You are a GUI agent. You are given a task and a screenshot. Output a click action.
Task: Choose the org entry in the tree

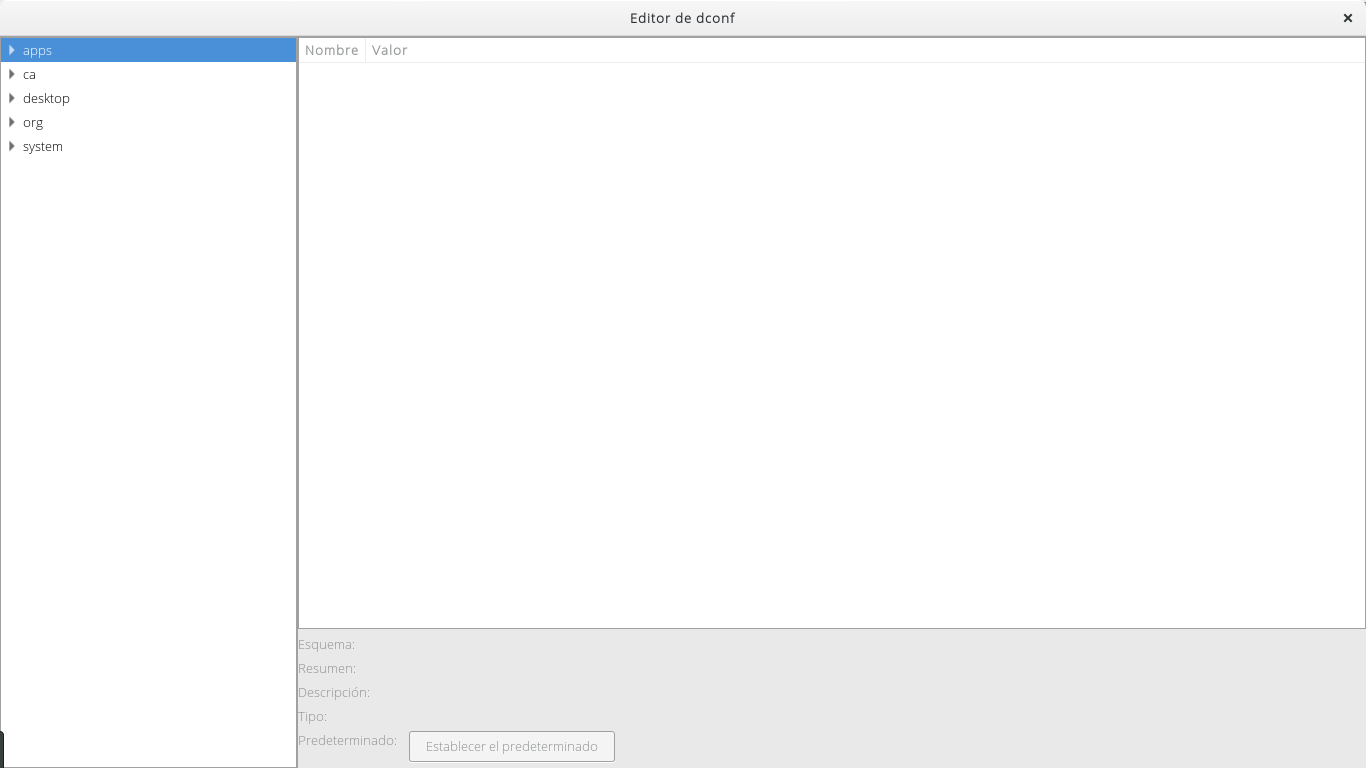tap(33, 122)
